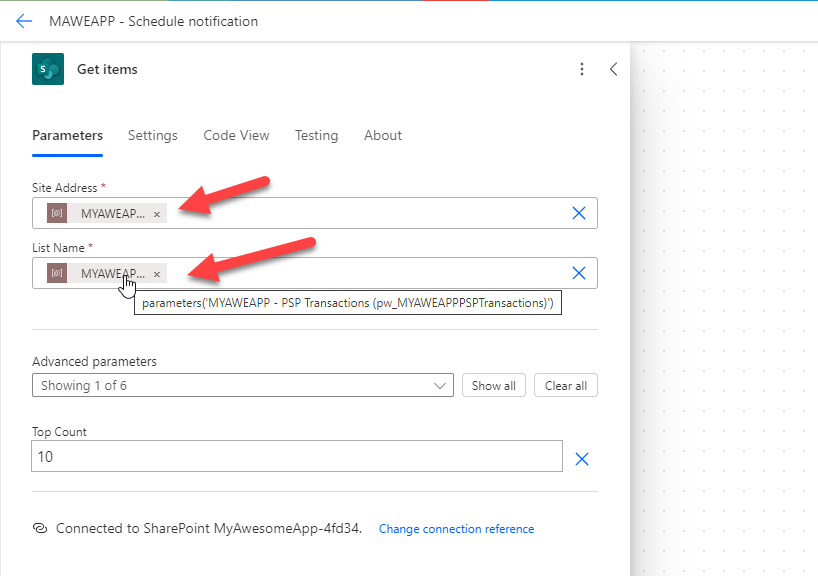Open the Settings tab
This screenshot has width=818, height=576.
(x=153, y=136)
